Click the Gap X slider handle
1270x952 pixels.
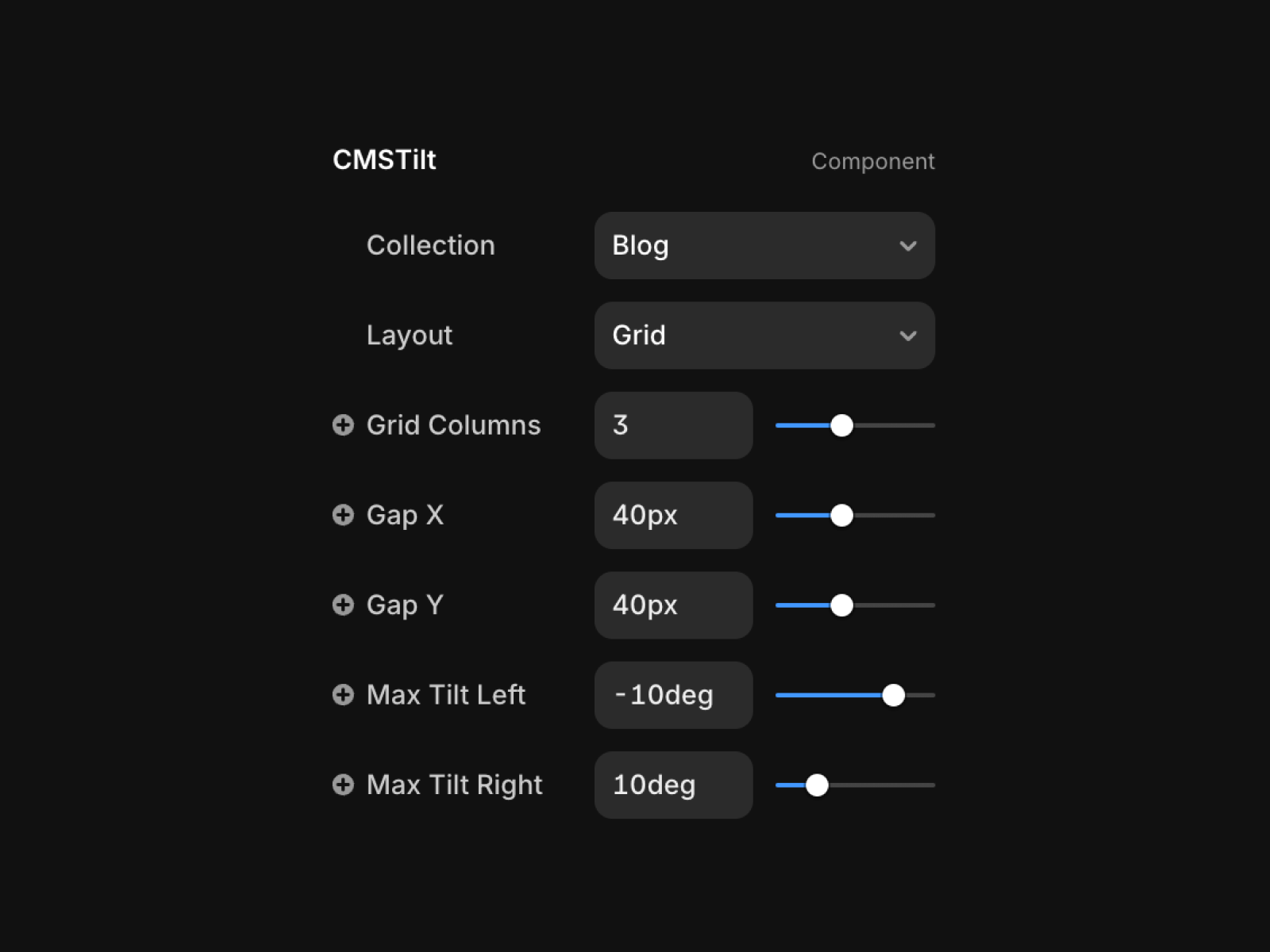click(x=841, y=515)
